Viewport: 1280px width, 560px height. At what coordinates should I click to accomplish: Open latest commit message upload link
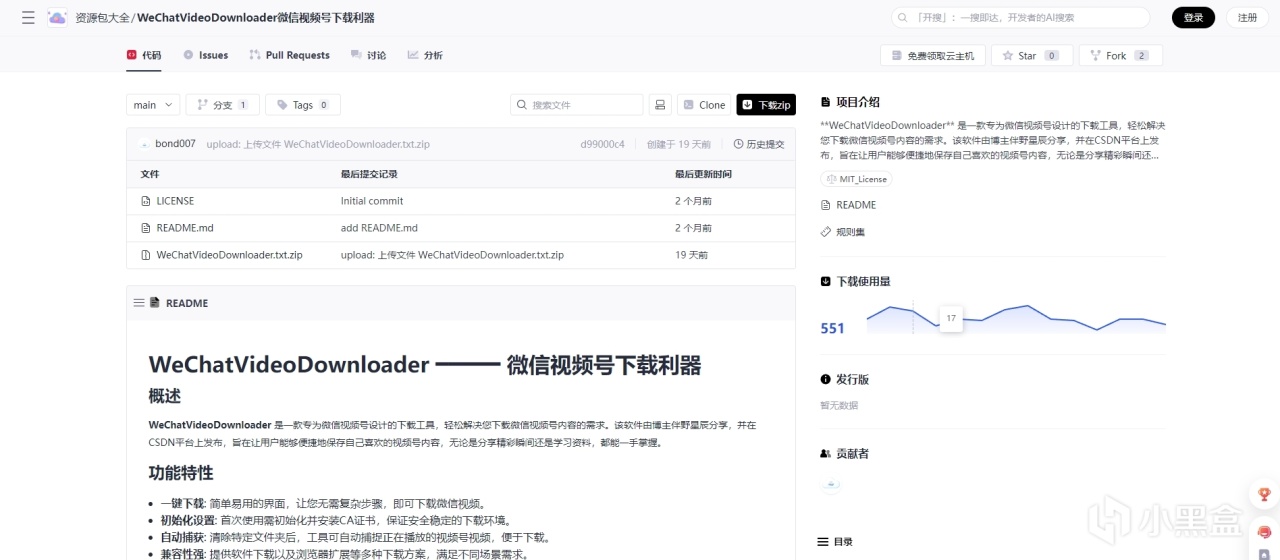[x=318, y=144]
